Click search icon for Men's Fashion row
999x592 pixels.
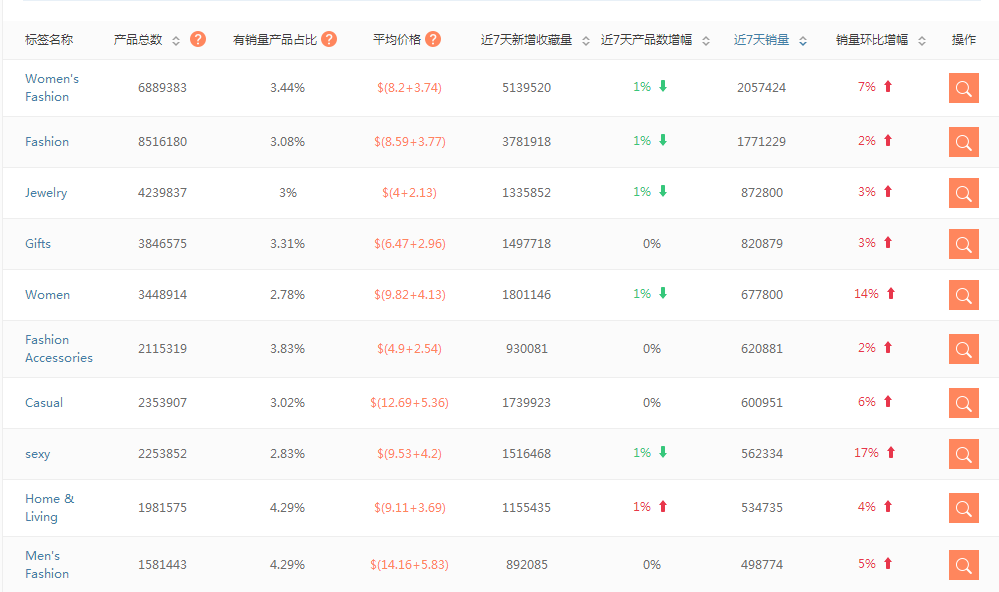point(963,565)
